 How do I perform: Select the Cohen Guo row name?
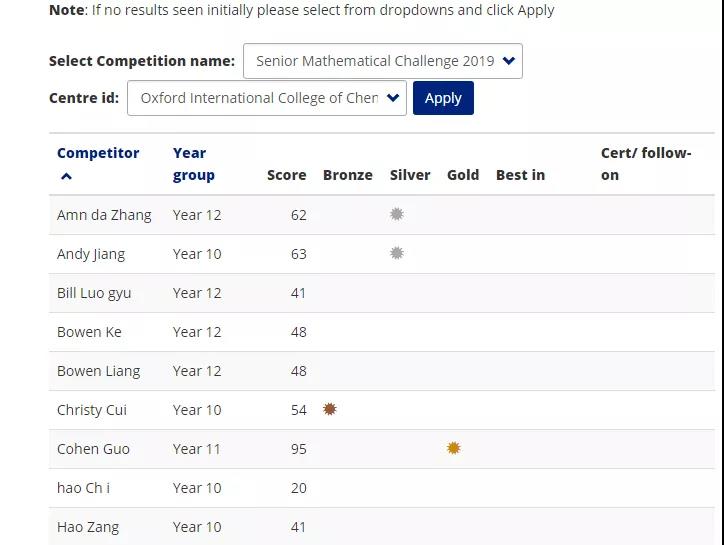(x=93, y=449)
